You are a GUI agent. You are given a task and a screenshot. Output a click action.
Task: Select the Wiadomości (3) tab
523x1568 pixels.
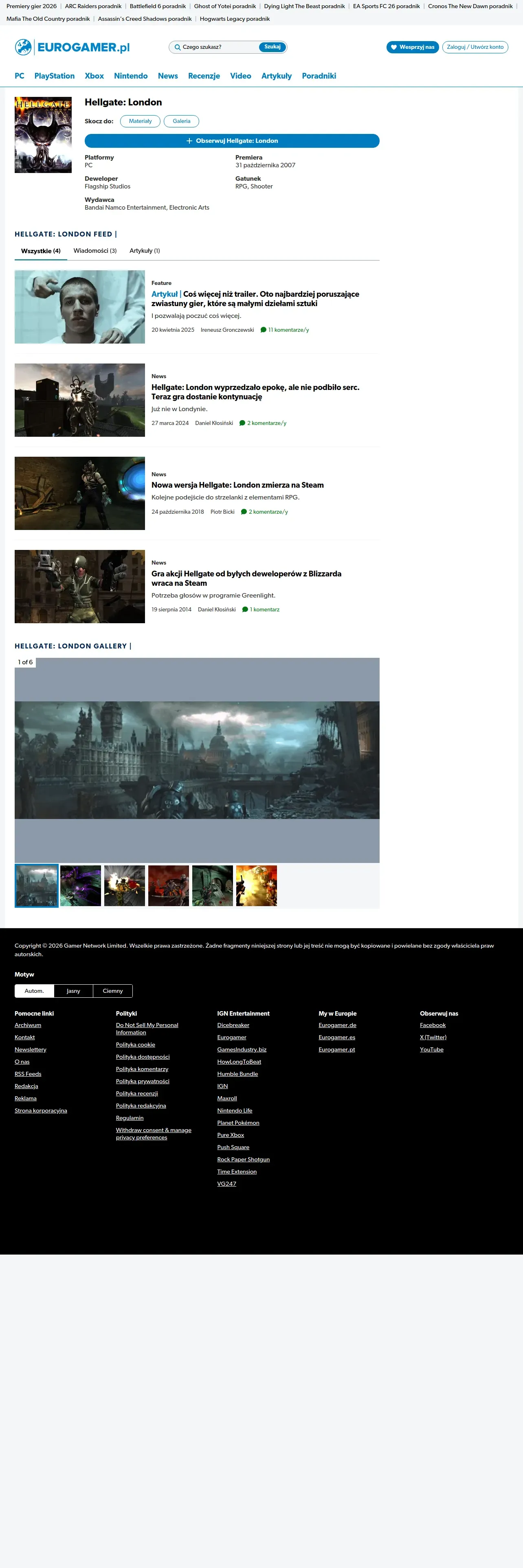tap(95, 251)
